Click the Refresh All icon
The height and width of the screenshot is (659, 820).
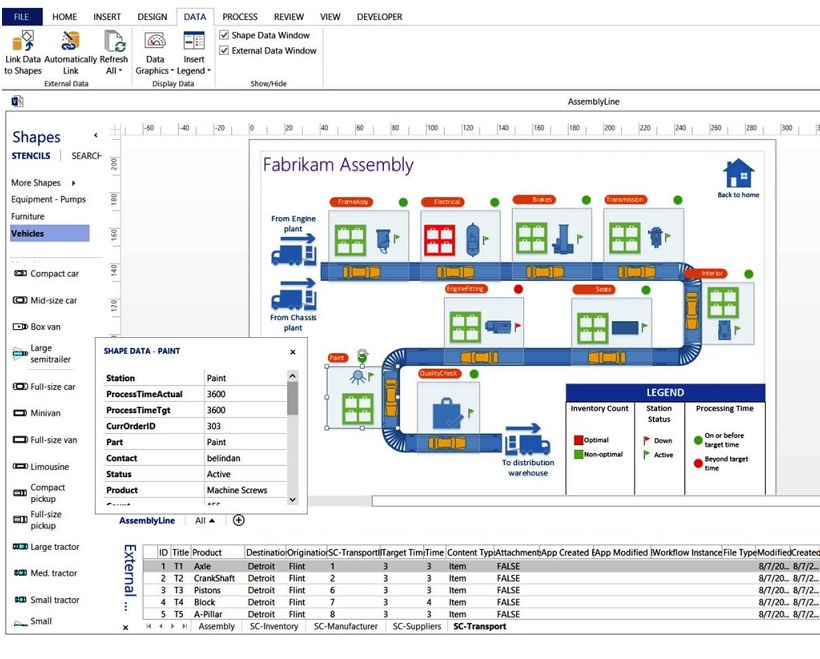pyautogui.click(x=114, y=41)
